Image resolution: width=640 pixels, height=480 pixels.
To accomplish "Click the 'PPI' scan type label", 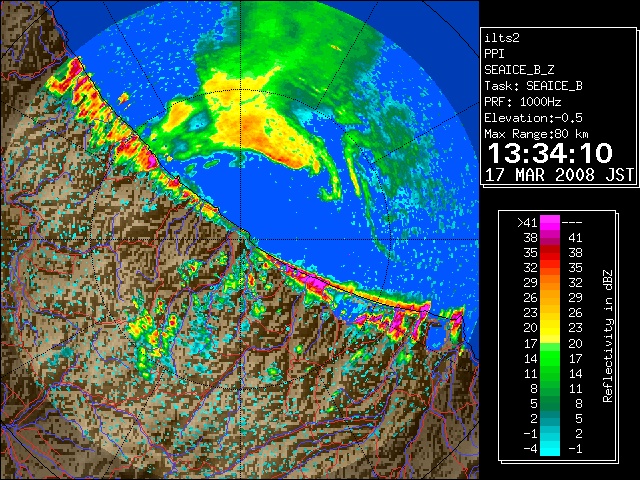I will click(x=494, y=54).
